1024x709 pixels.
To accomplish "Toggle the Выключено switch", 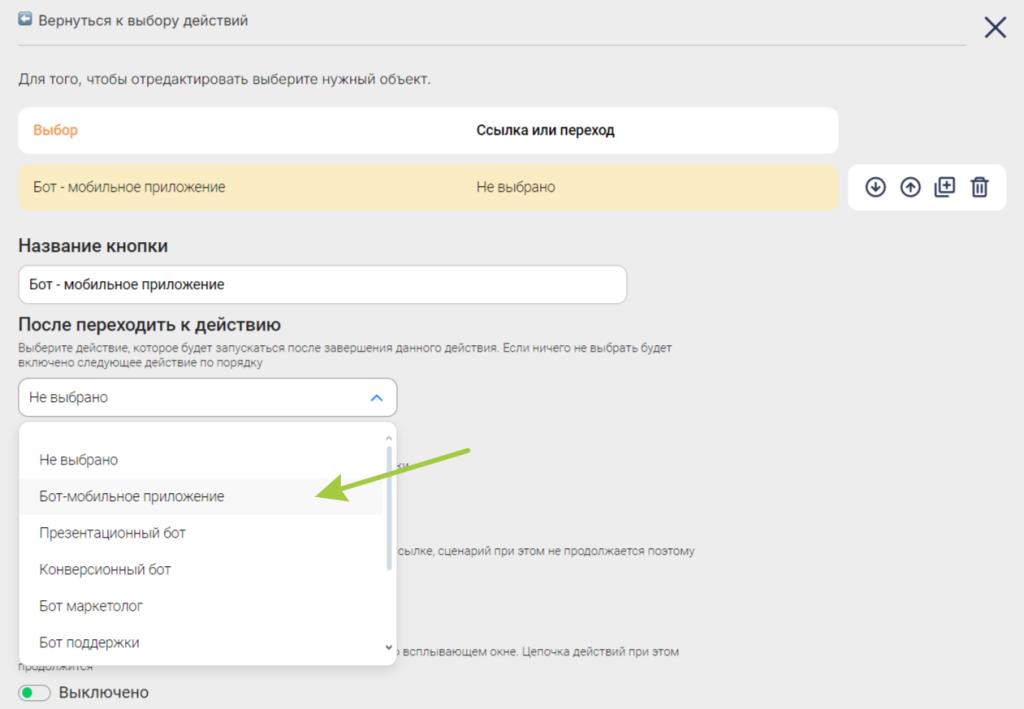I will click(35, 693).
